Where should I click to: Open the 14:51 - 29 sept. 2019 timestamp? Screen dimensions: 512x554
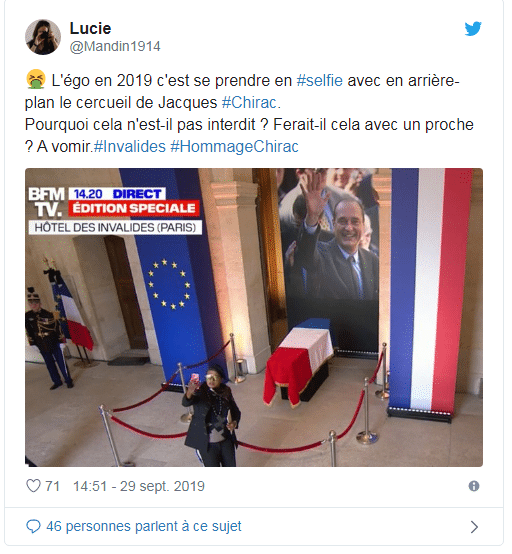(139, 486)
